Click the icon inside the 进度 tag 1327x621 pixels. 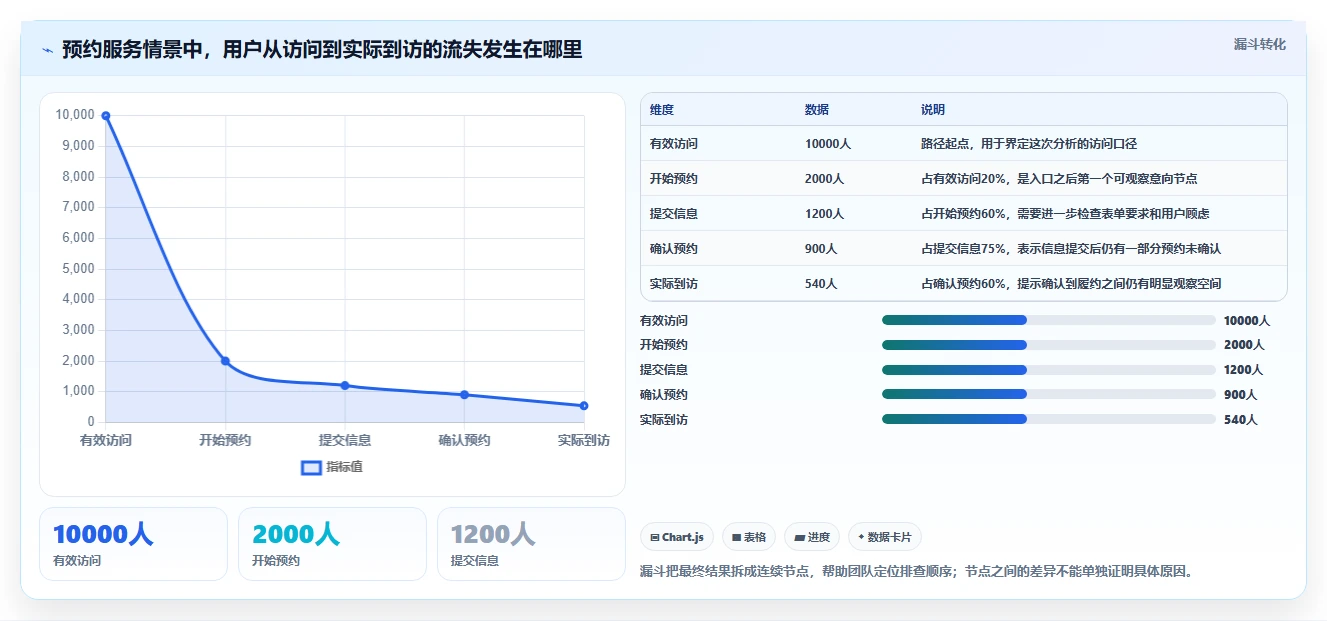[x=799, y=538]
